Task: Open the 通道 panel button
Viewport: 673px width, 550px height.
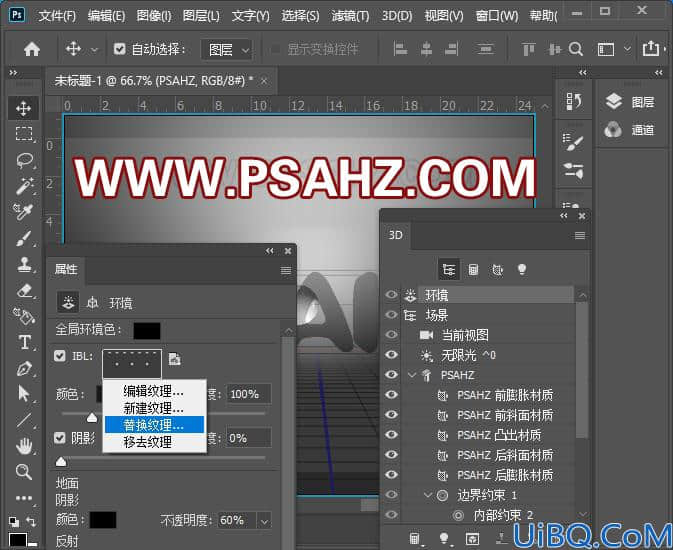Action: (630, 130)
